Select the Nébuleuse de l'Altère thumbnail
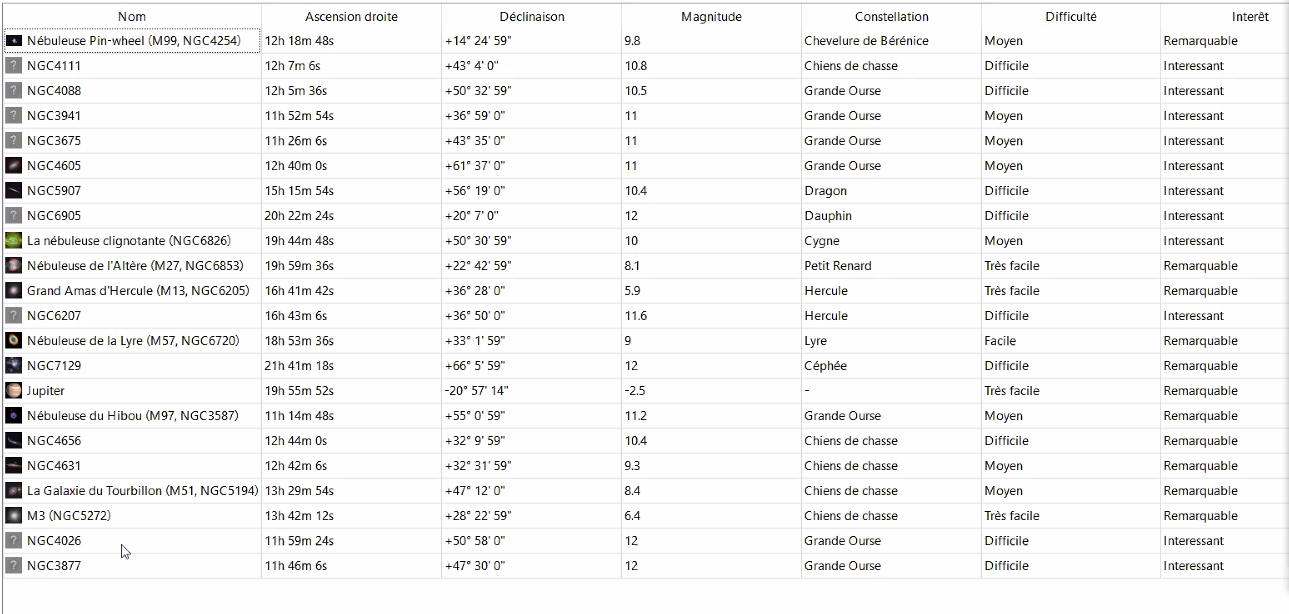 [x=13, y=266]
